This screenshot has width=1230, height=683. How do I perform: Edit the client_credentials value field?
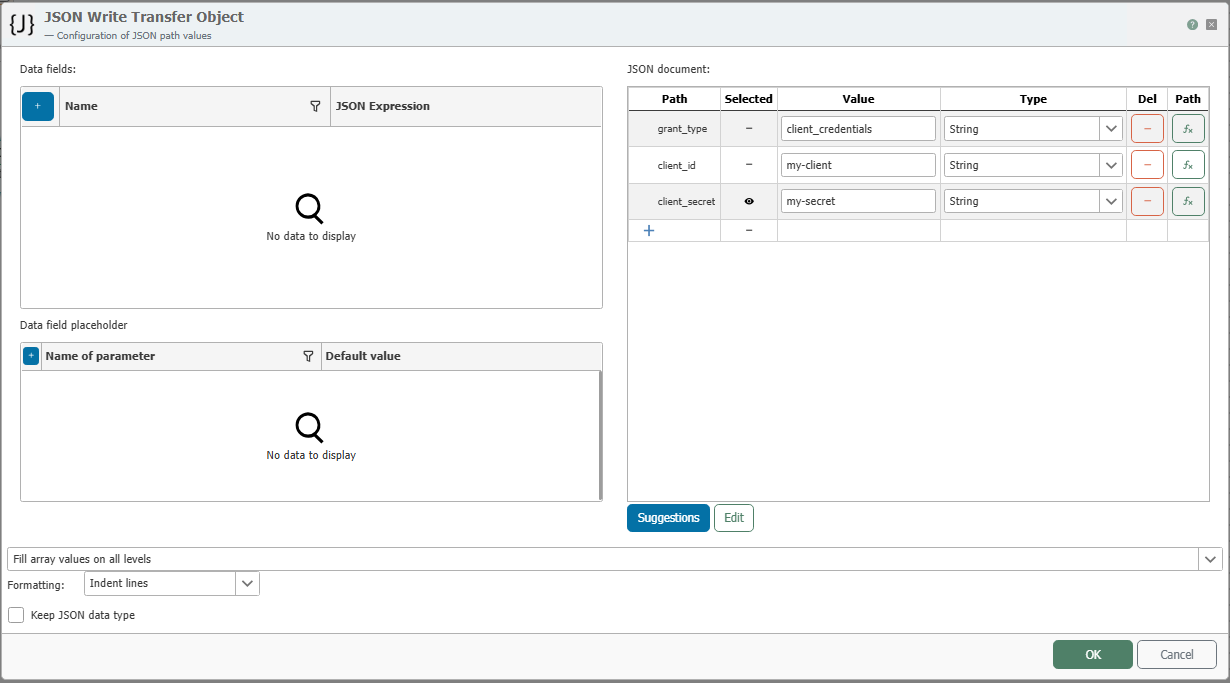click(x=858, y=129)
